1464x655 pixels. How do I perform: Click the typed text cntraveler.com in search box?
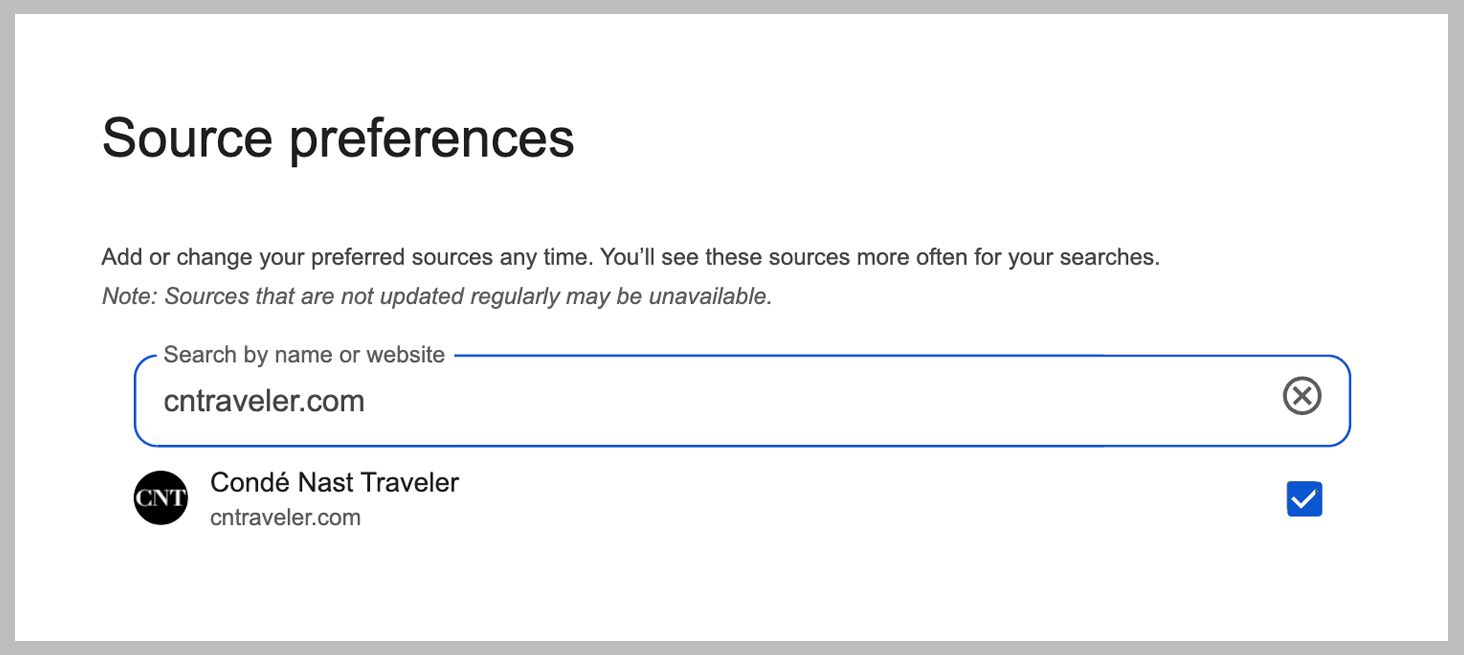(x=264, y=401)
